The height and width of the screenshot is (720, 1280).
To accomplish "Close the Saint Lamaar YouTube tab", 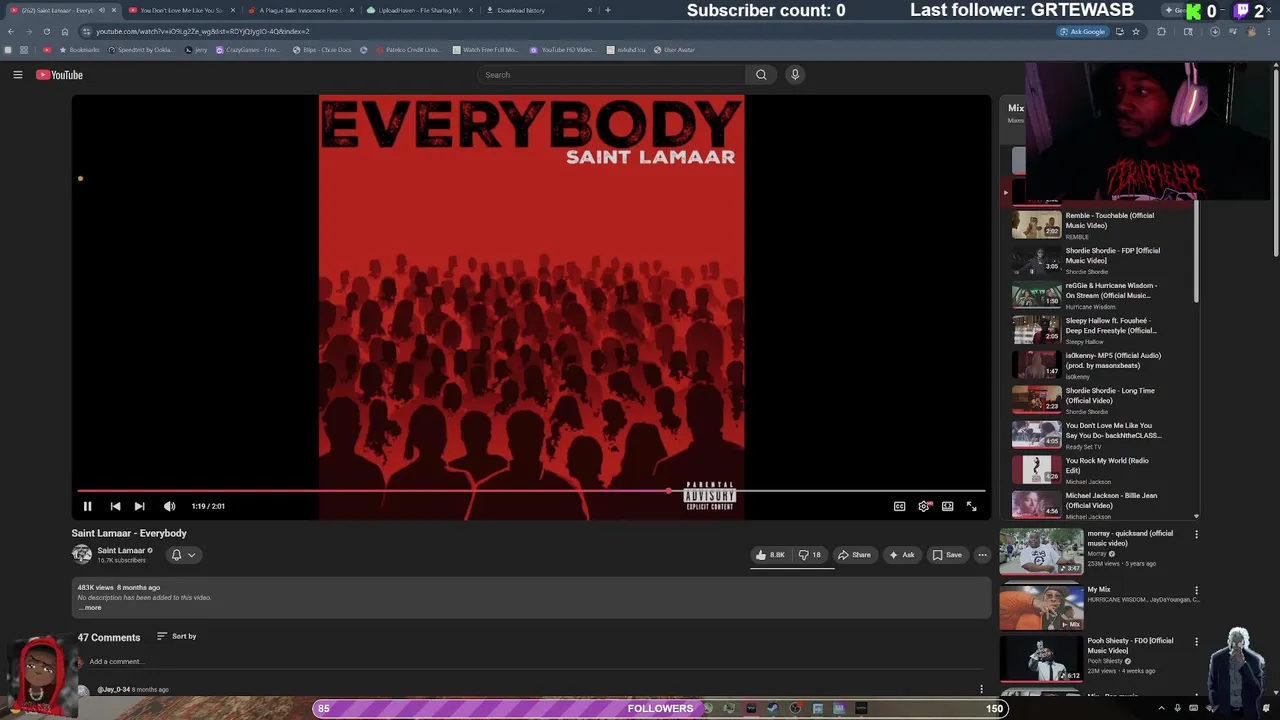I will pyautogui.click(x=114, y=10).
